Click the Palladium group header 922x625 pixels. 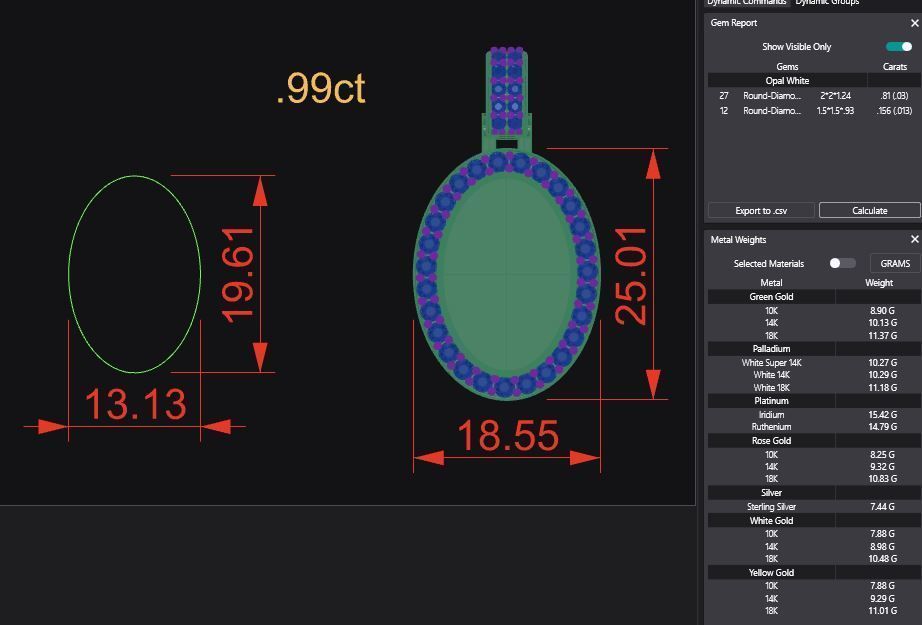(771, 349)
